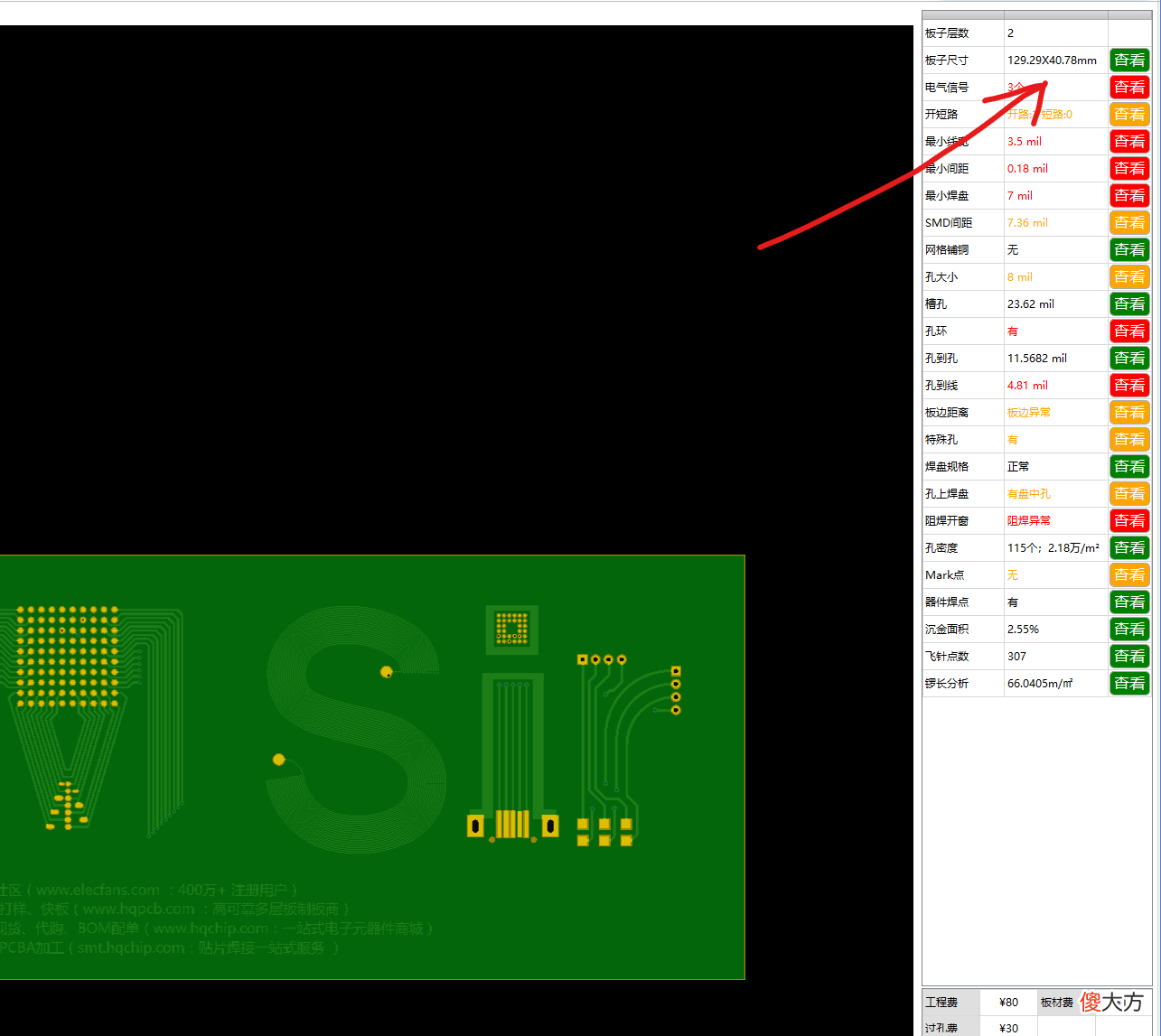1161x1036 pixels.
Task: View 孔大小 8 mil details
Action: coord(1129,277)
